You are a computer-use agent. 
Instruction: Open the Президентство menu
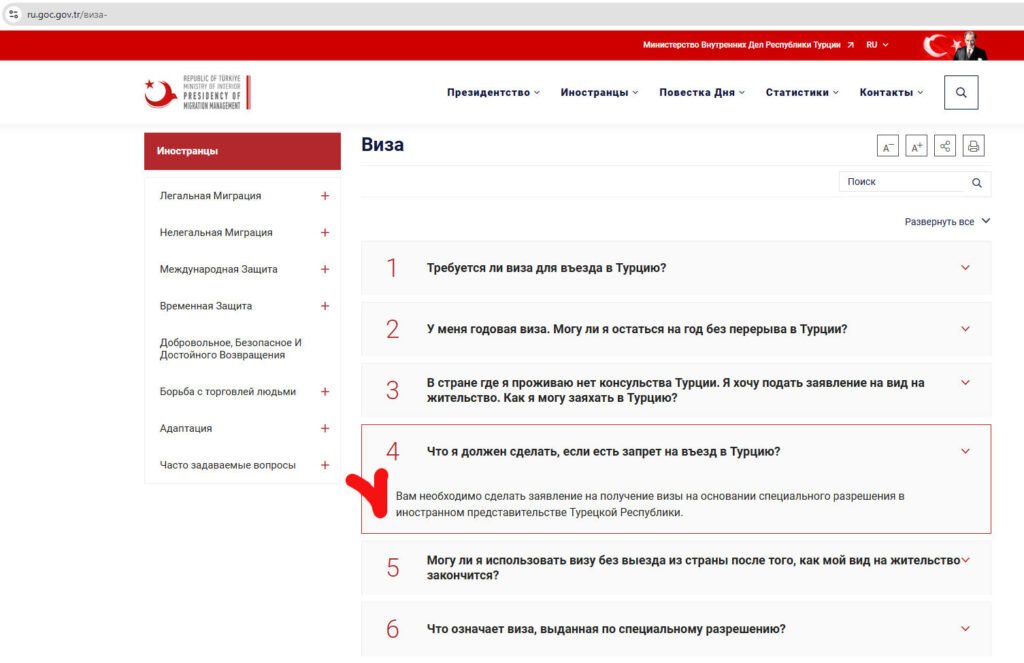tap(493, 92)
